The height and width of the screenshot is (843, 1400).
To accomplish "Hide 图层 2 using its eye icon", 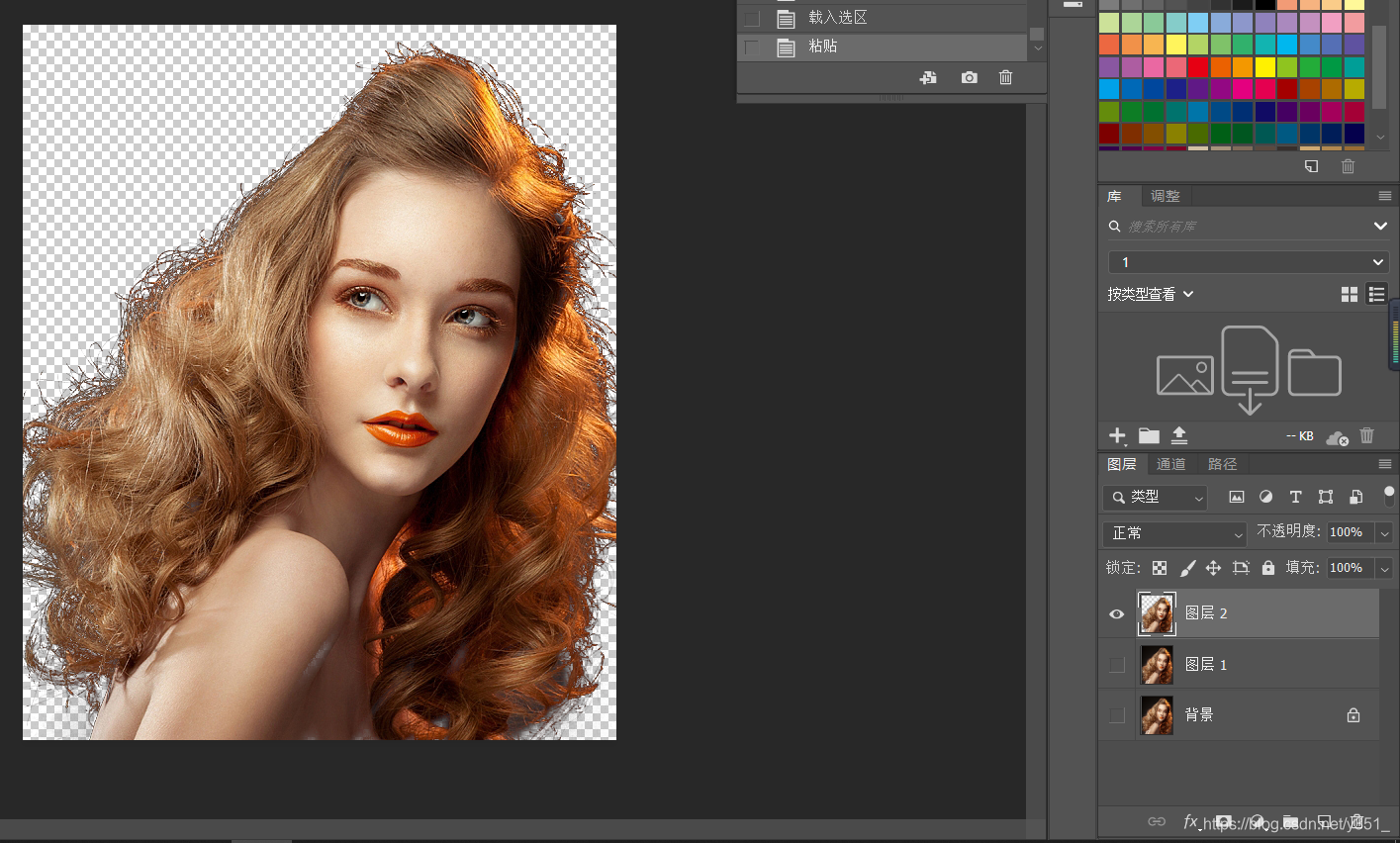I will click(x=1117, y=614).
